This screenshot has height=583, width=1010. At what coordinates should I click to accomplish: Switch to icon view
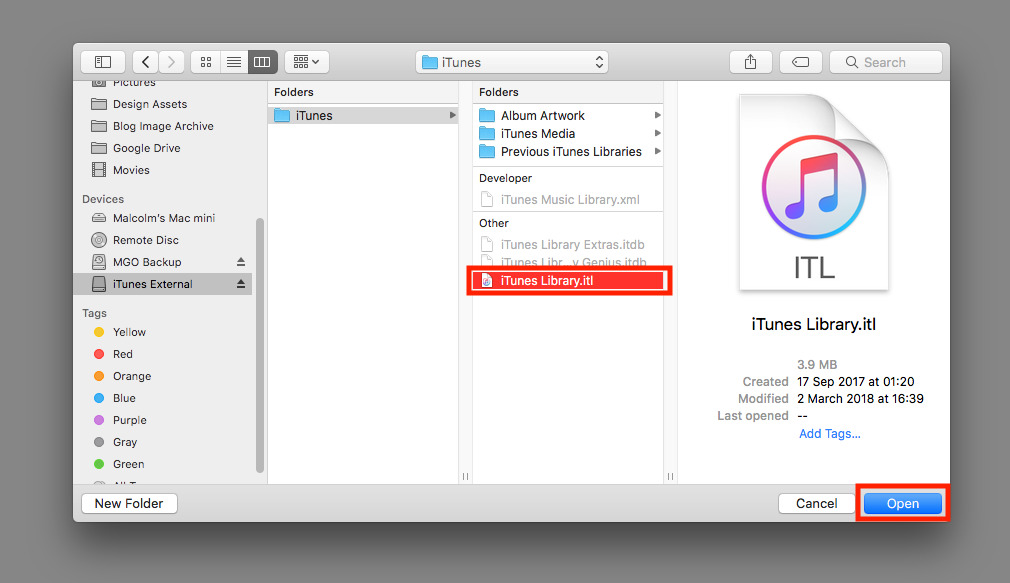click(206, 62)
